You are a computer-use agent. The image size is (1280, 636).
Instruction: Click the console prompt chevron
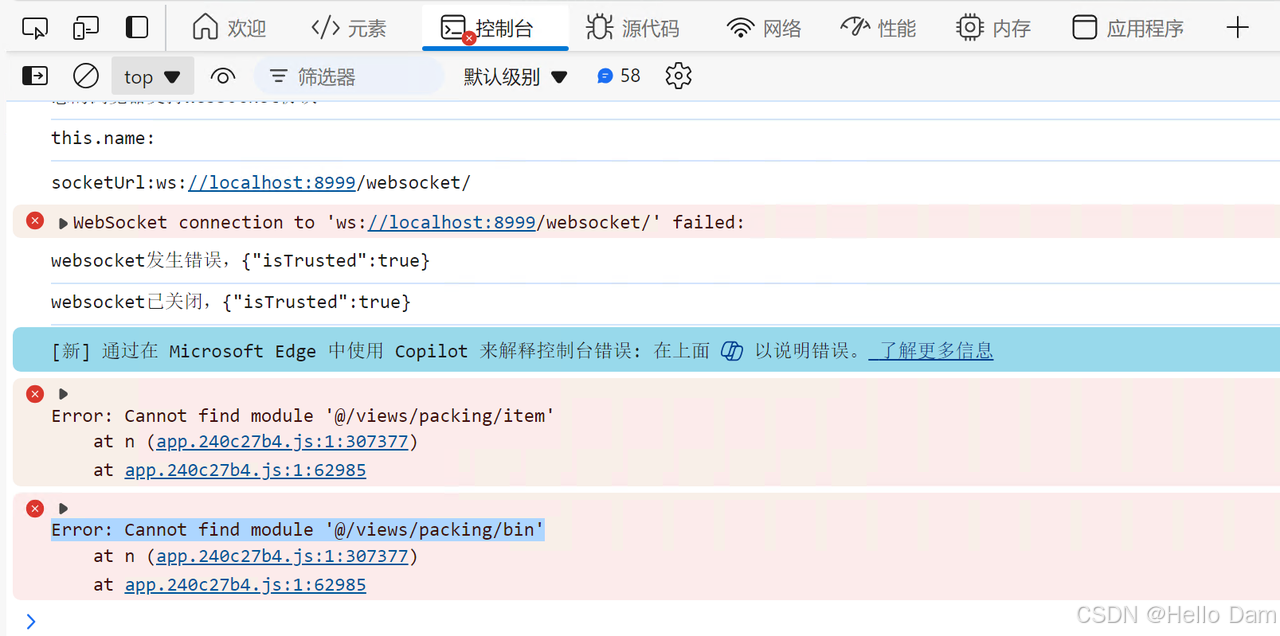tap(31, 621)
